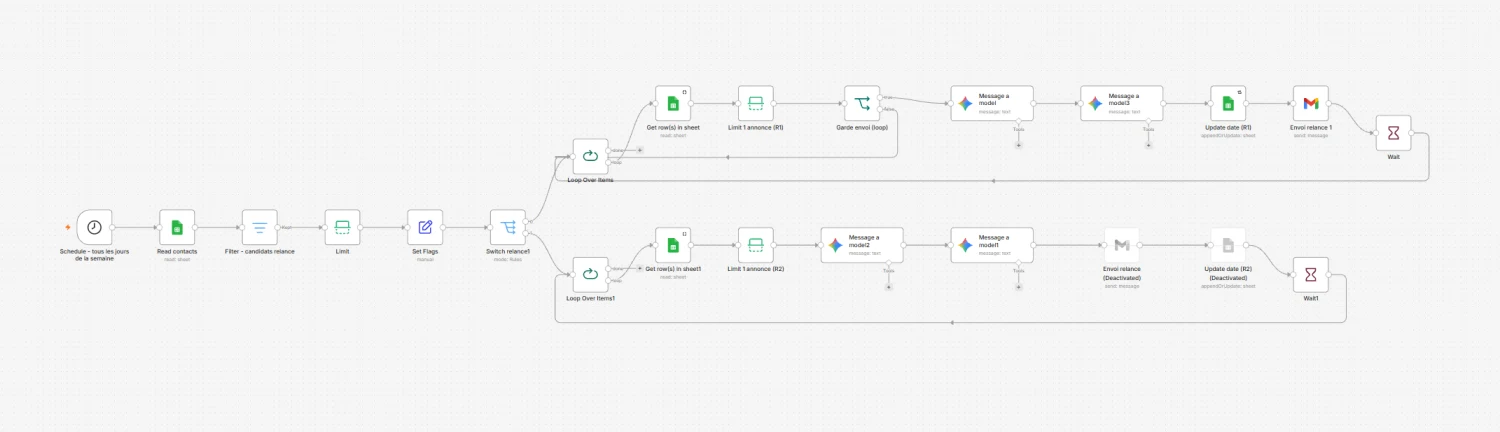This screenshot has width=1500, height=432.
Task: Click the Garde envoi false output connector
Action: pyautogui.click(x=881, y=109)
